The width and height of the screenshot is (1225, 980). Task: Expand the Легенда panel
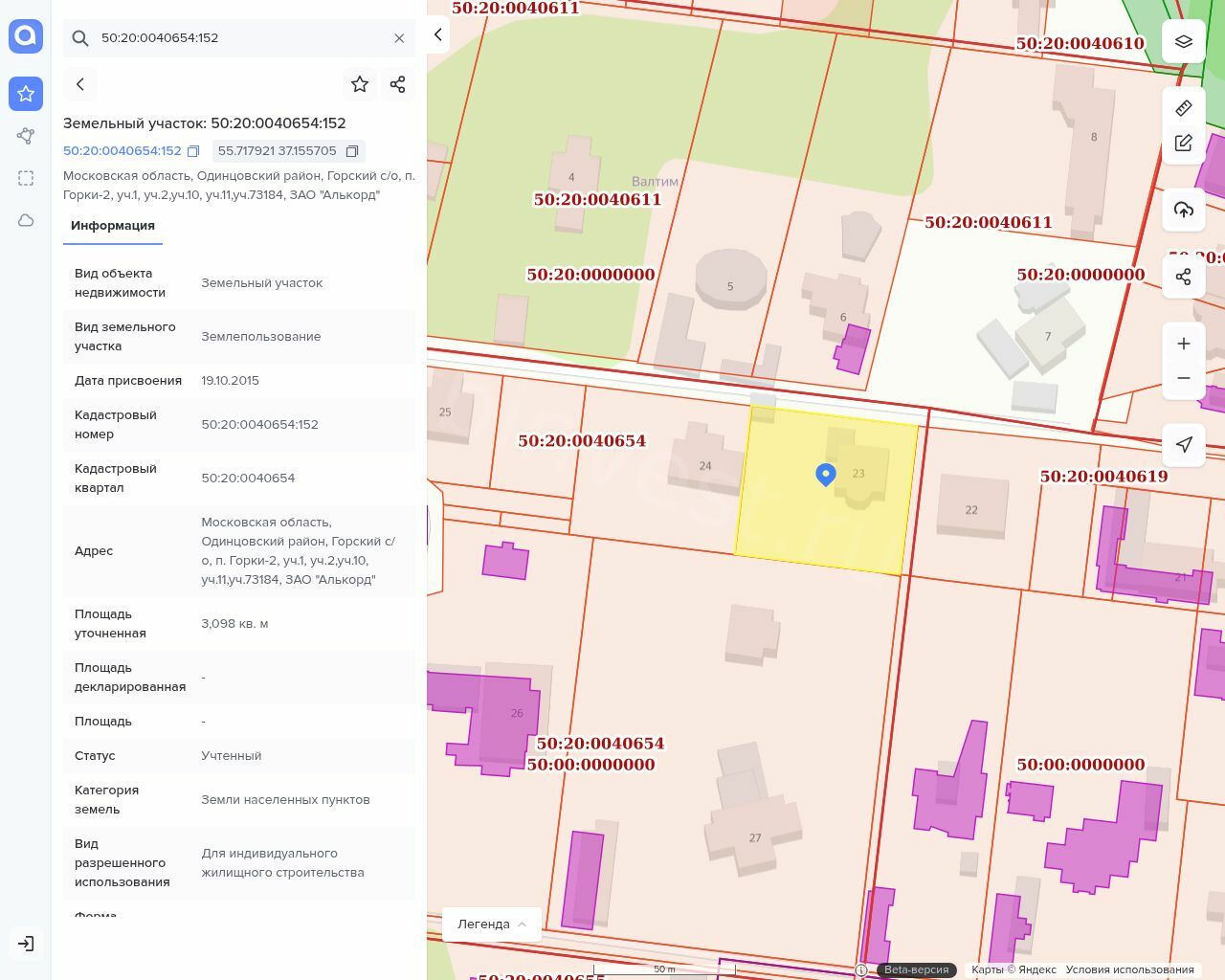[x=492, y=924]
